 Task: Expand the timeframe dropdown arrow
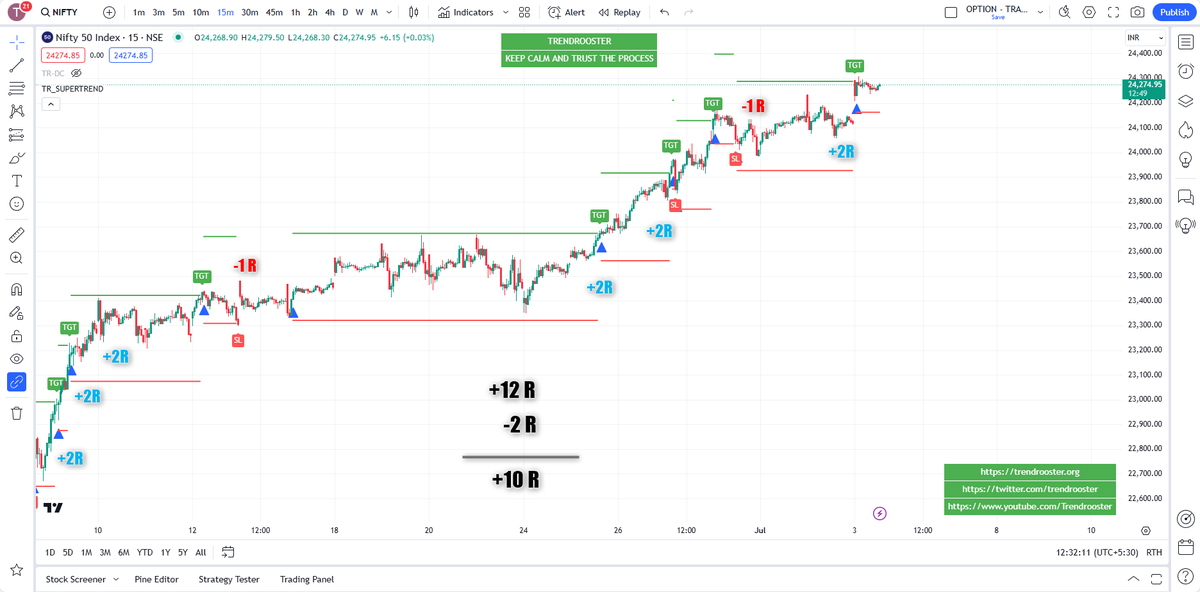coord(388,12)
